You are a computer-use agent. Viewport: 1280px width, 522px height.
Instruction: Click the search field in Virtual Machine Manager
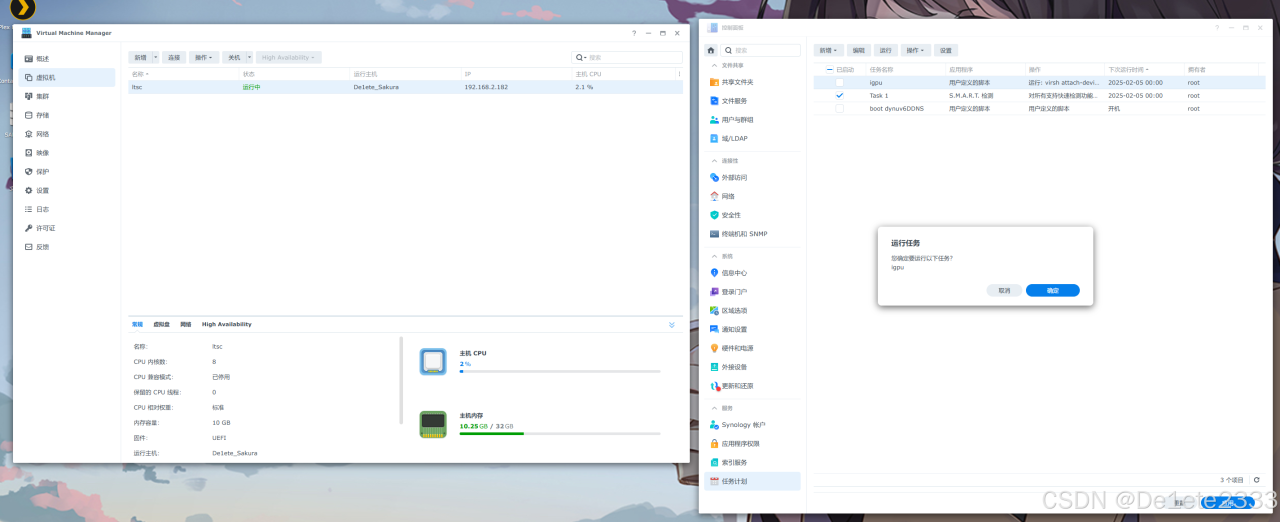(632, 58)
